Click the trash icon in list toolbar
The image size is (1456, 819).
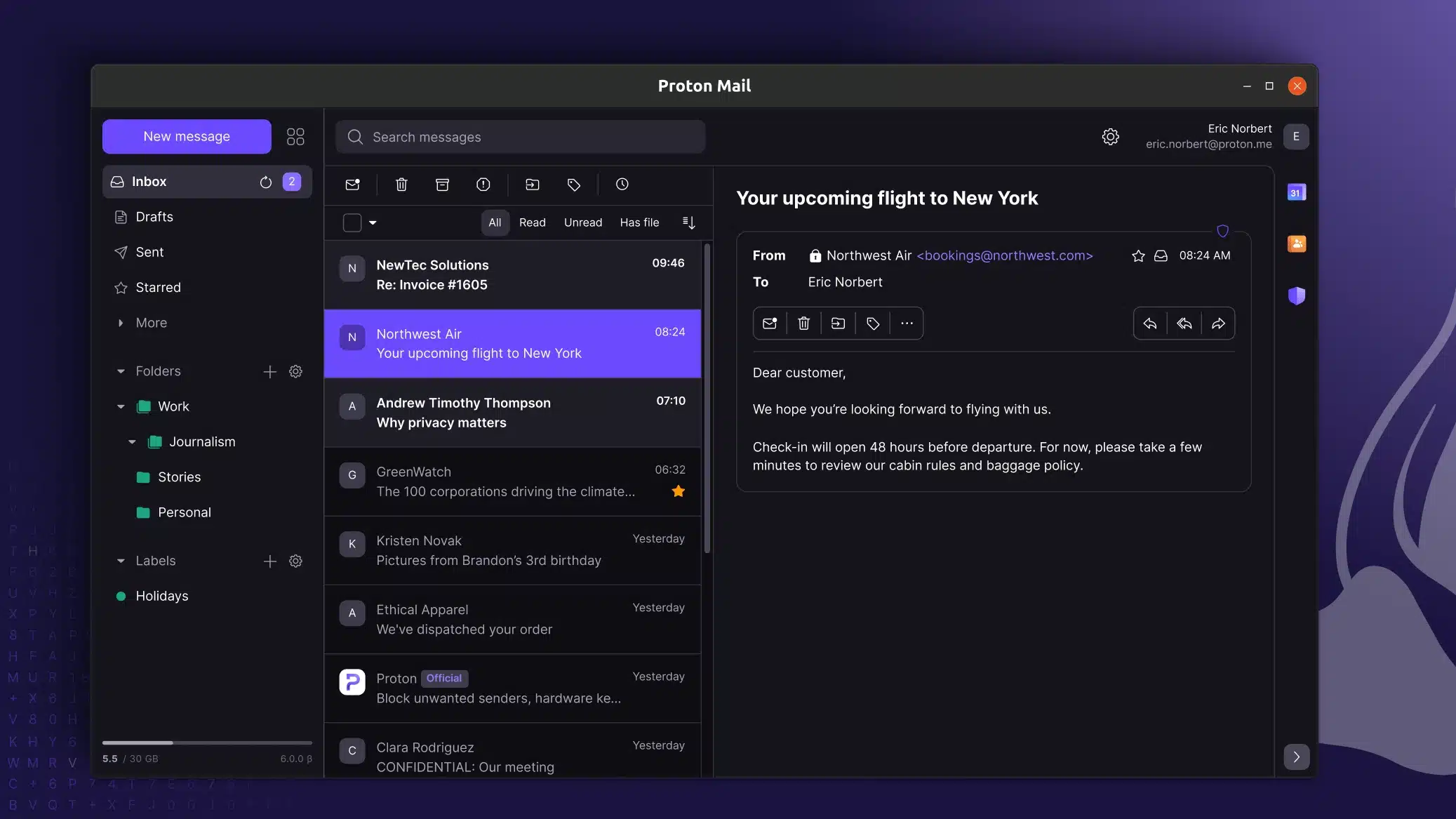coord(401,185)
